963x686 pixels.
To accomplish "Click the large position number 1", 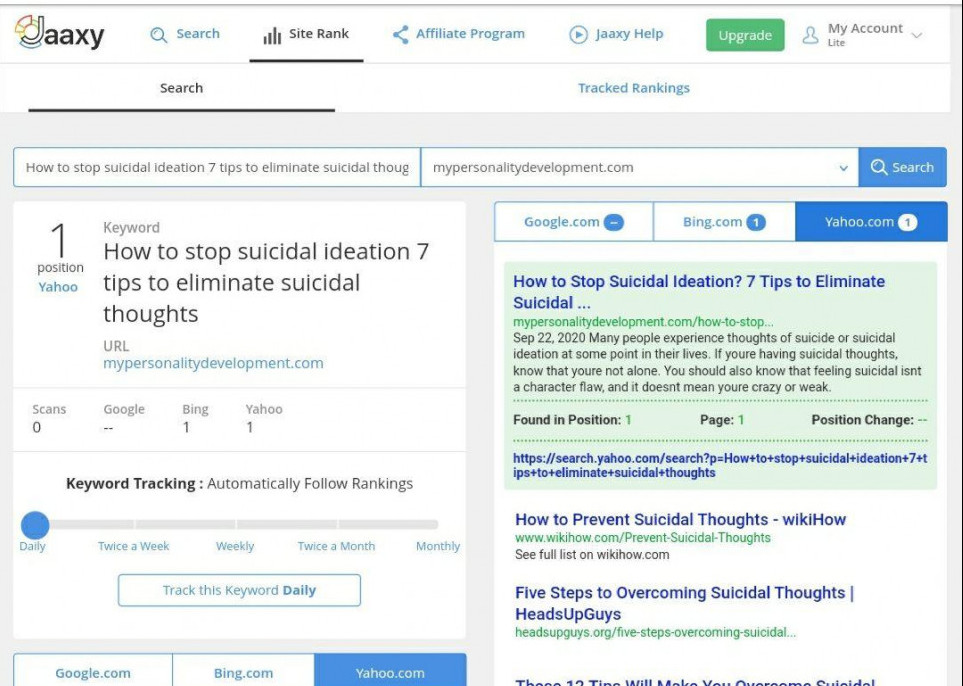I will pos(59,240).
